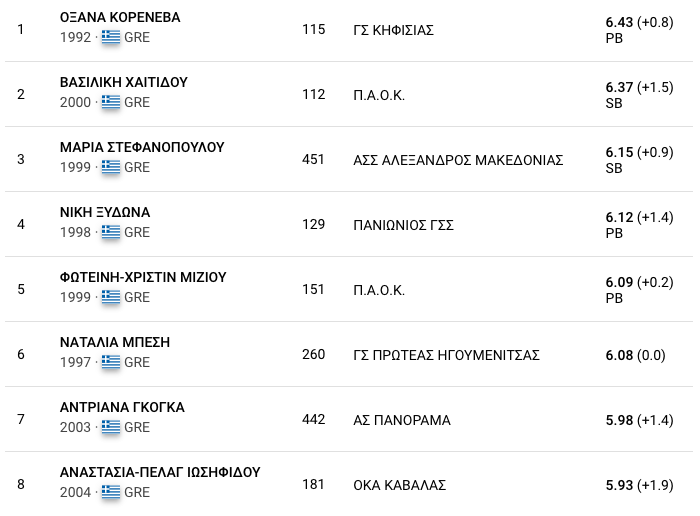Click club ΑΣΣ ΑΛΕΞΑΝΔΡΟΣ ΜΑΚΕΔΟΝΙΑΣ
This screenshot has height=516, width=700.
point(458,160)
